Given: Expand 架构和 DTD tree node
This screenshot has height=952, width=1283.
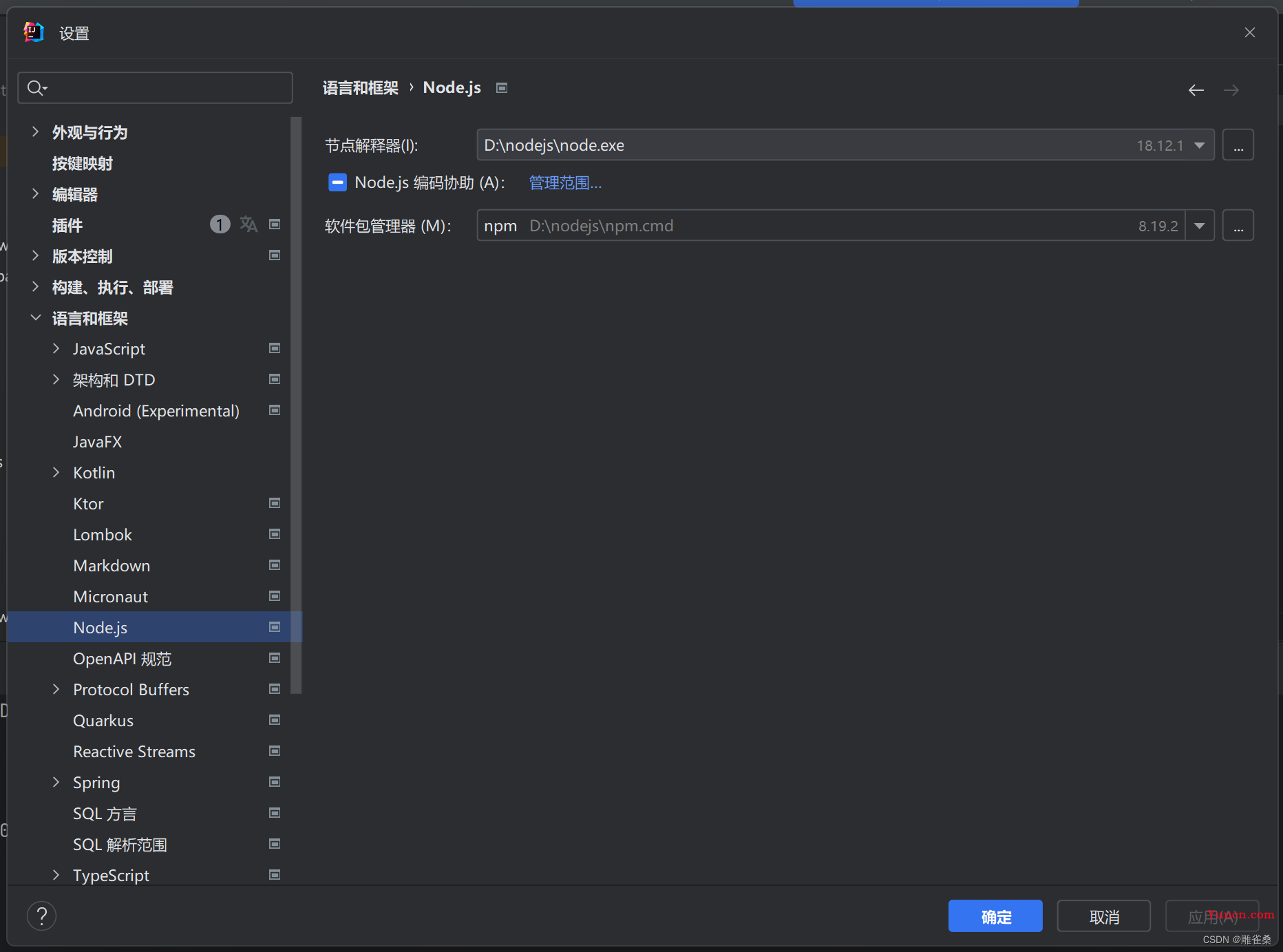Looking at the screenshot, I should pyautogui.click(x=56, y=379).
